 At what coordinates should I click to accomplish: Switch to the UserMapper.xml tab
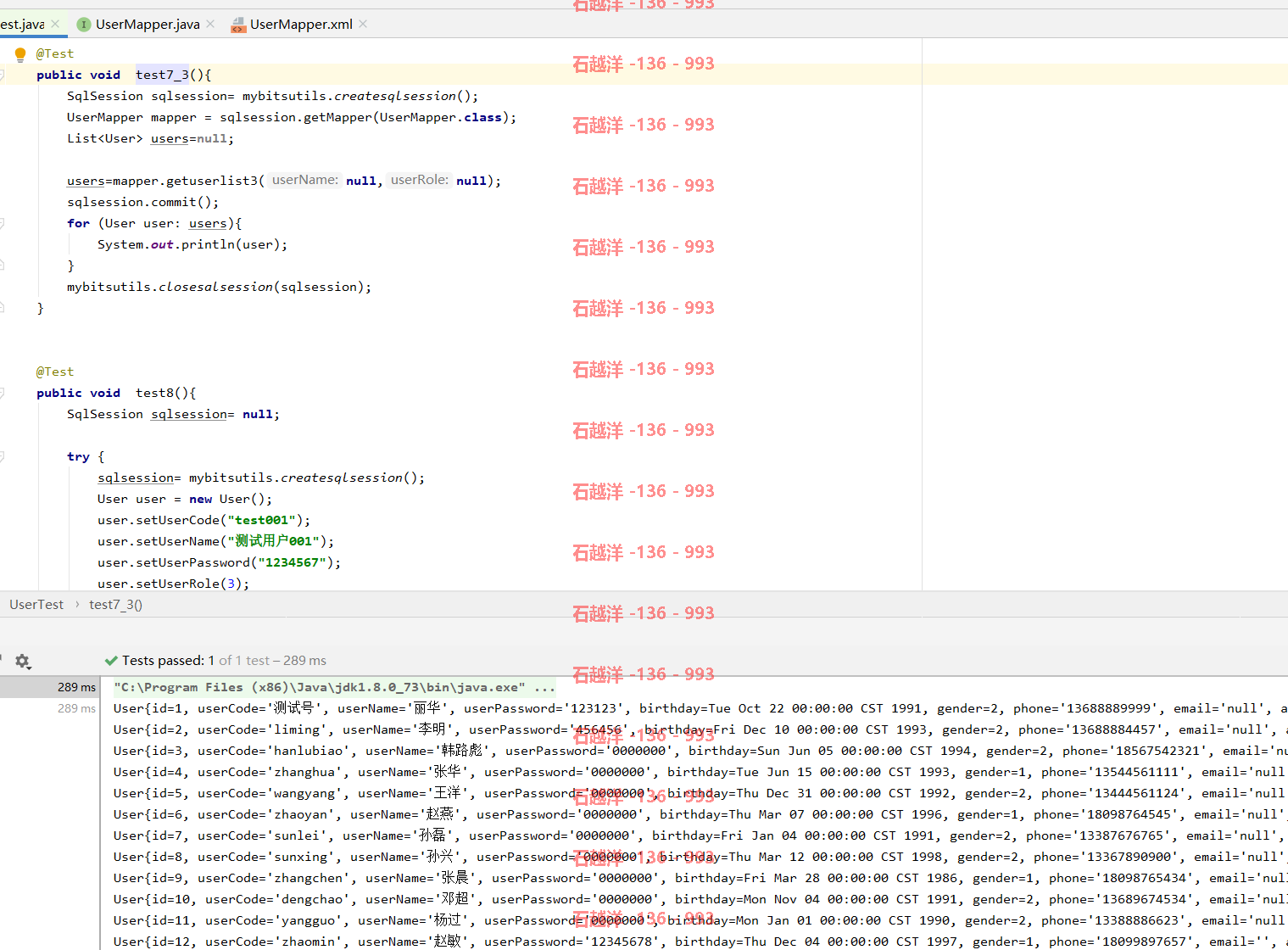coord(301,25)
